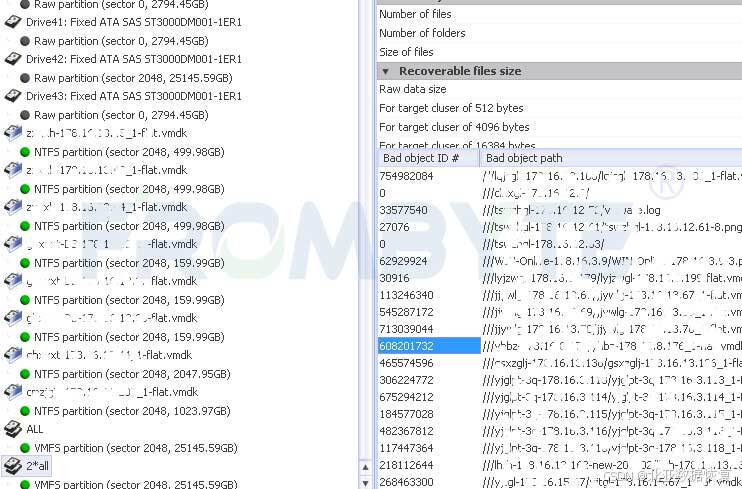This screenshot has height=489, width=742.
Task: Select Raw partition (sector 2048, 25145.59GB)
Action: 133,78
